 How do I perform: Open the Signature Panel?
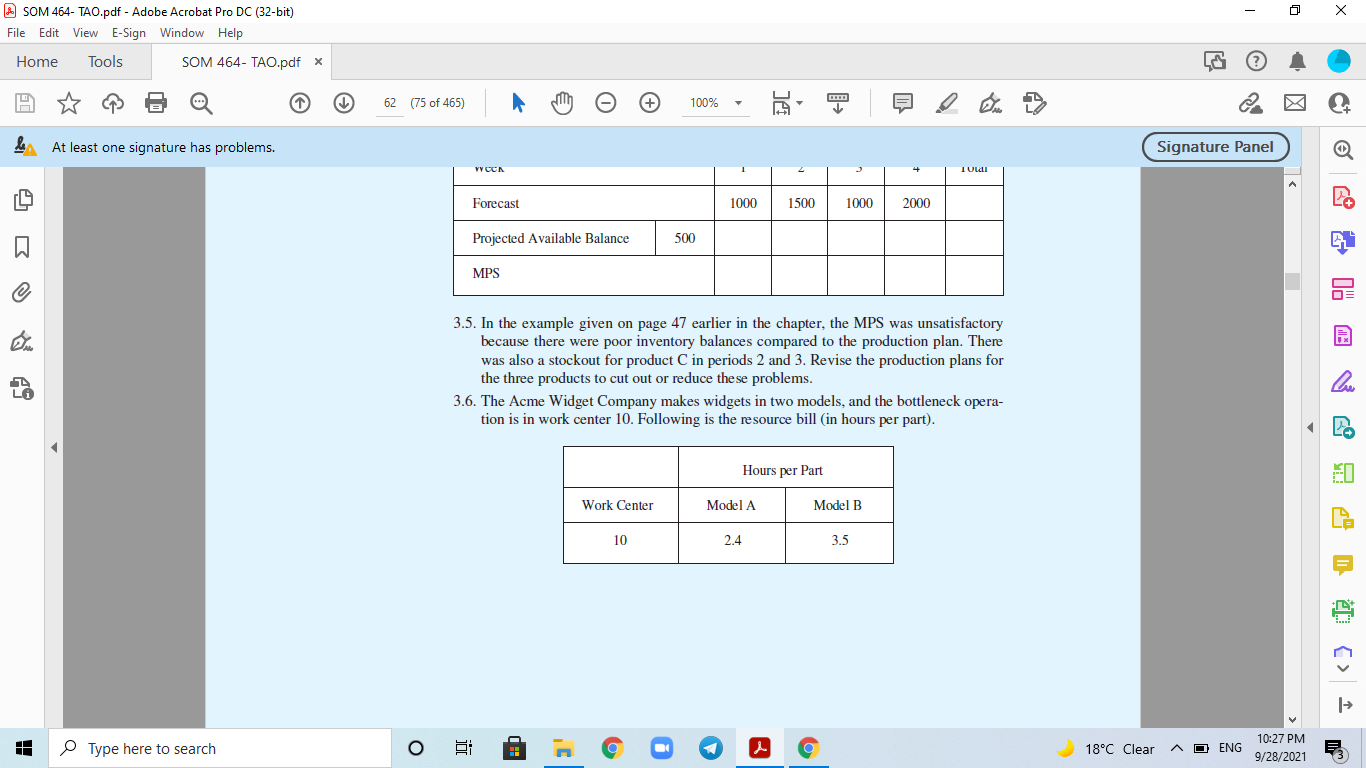[1214, 146]
